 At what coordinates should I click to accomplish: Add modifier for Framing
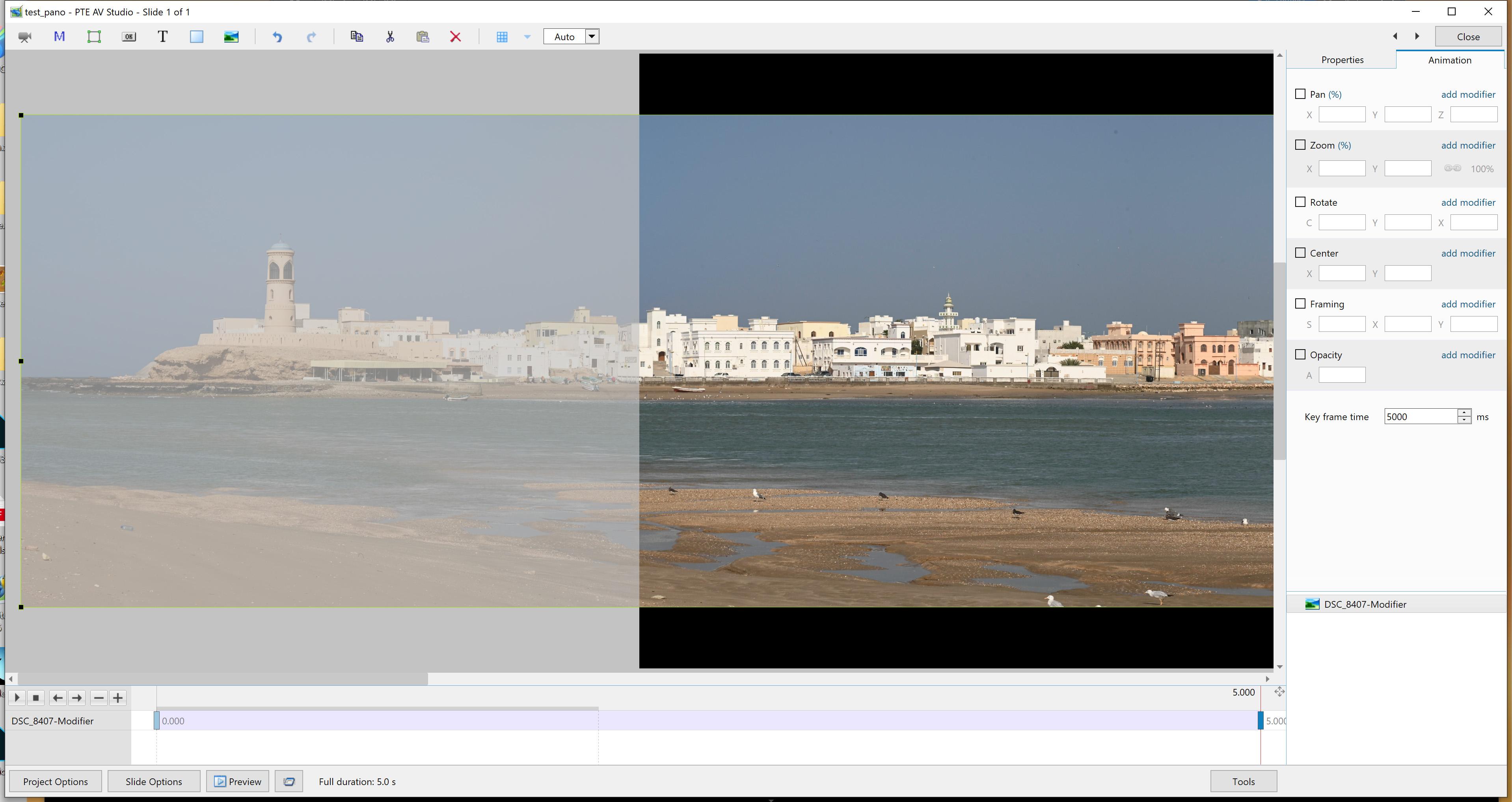point(1468,304)
